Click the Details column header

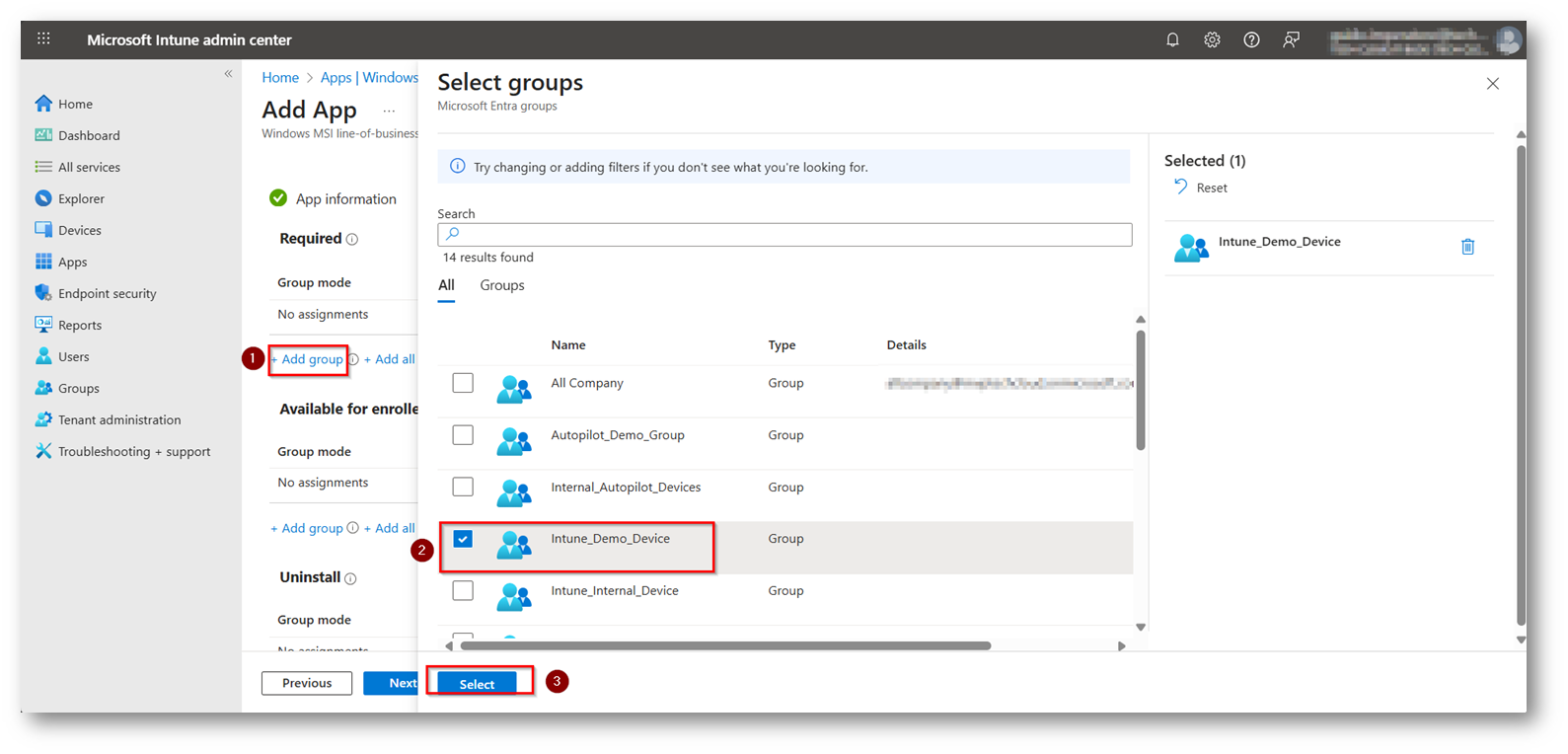tap(906, 344)
